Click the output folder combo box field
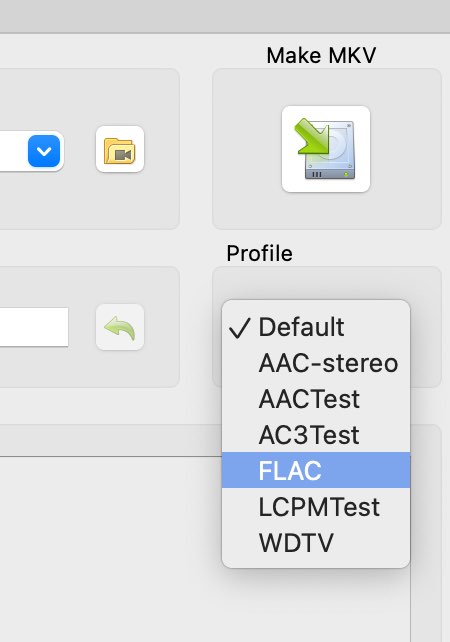450x642 pixels. [32, 151]
